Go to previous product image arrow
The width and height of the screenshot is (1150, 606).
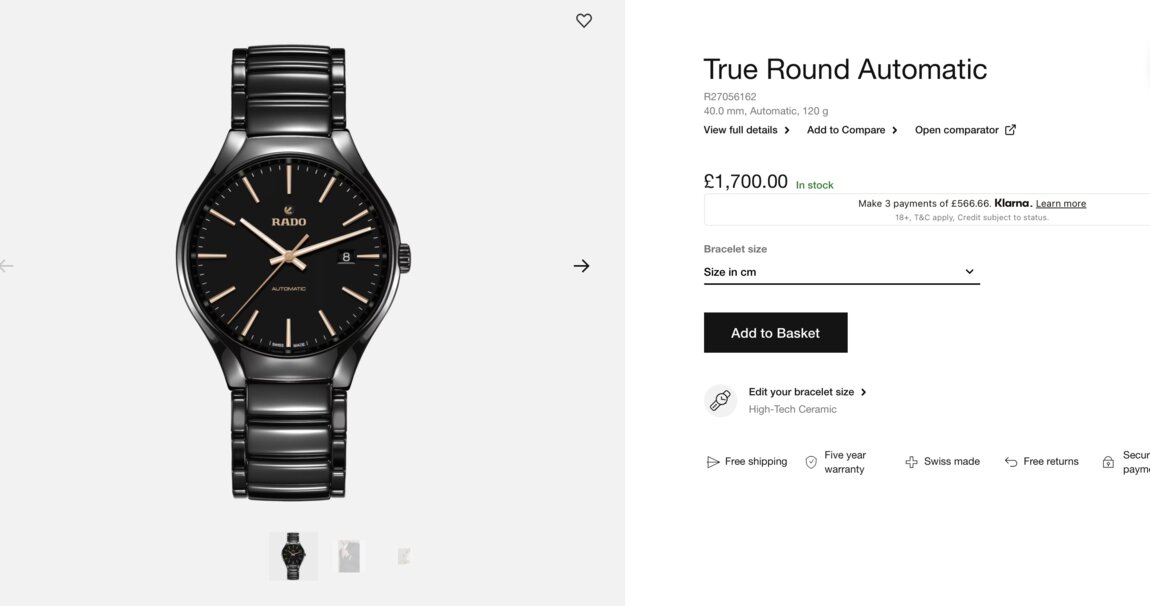(x=7, y=266)
